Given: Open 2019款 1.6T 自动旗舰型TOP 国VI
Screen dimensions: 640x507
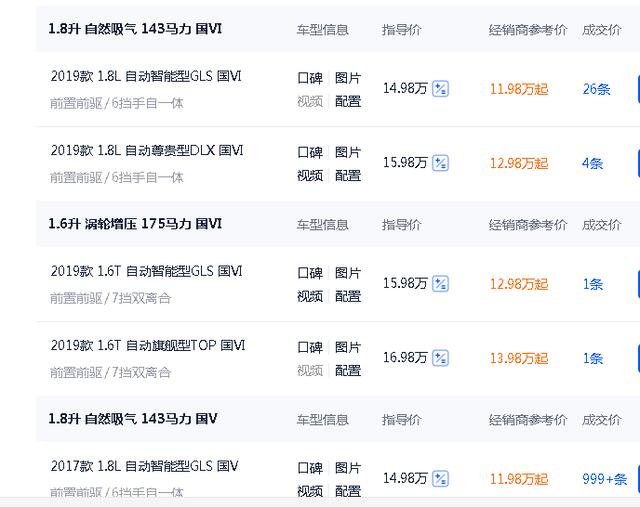Looking at the screenshot, I should pos(148,346).
